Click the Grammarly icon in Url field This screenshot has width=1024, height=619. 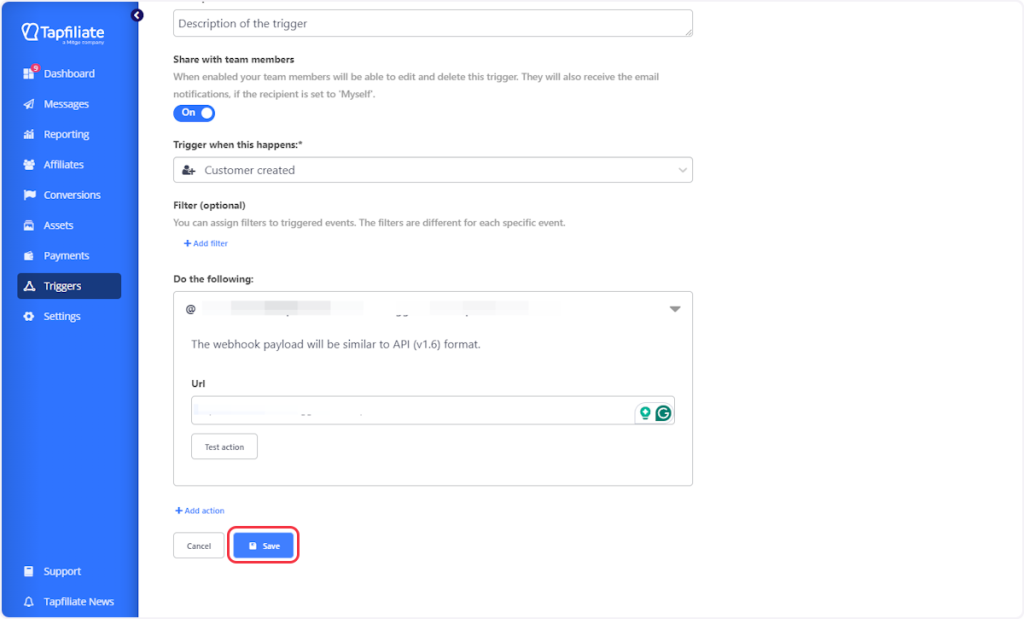tap(662, 412)
